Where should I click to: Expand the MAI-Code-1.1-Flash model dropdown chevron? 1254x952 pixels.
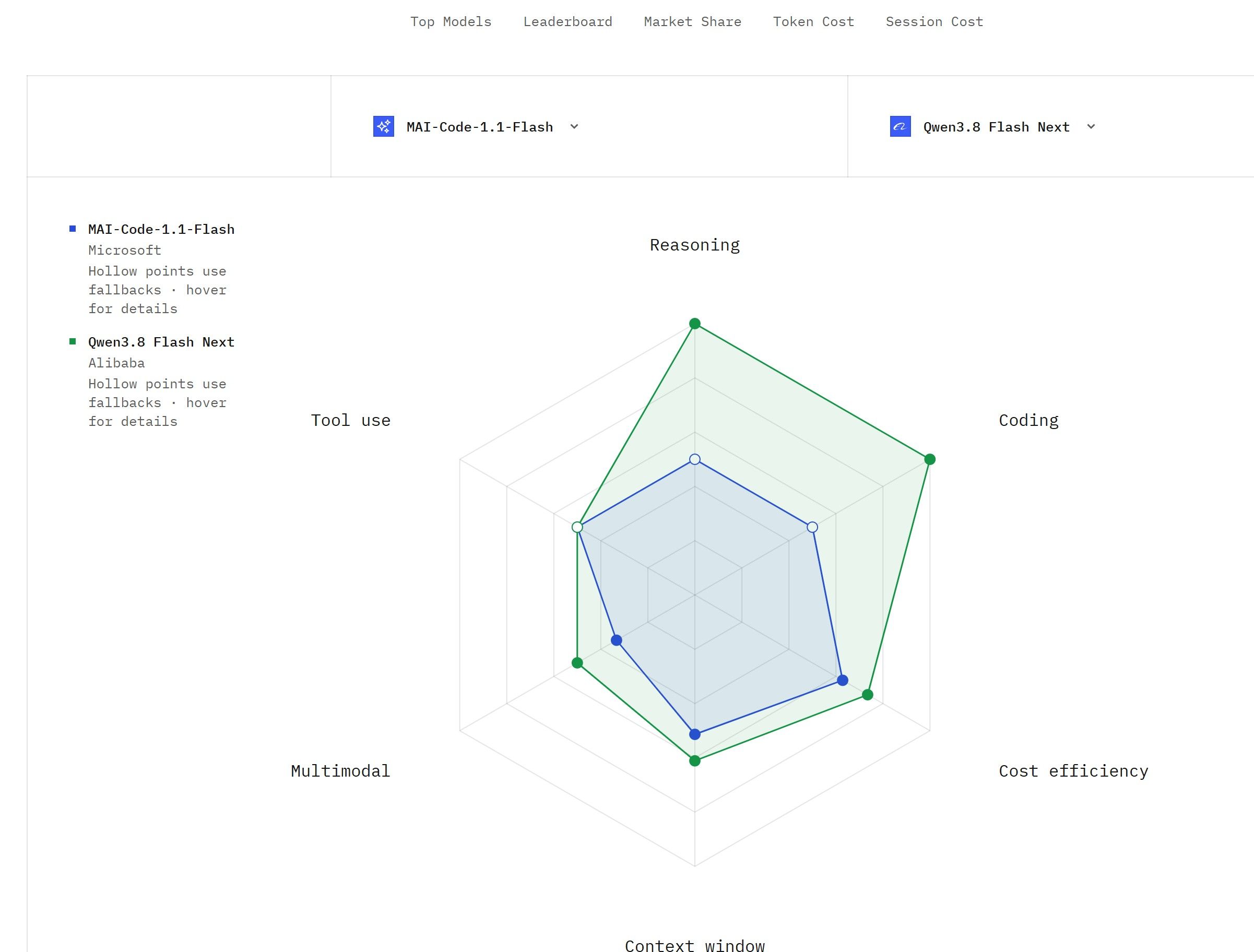[x=574, y=126]
